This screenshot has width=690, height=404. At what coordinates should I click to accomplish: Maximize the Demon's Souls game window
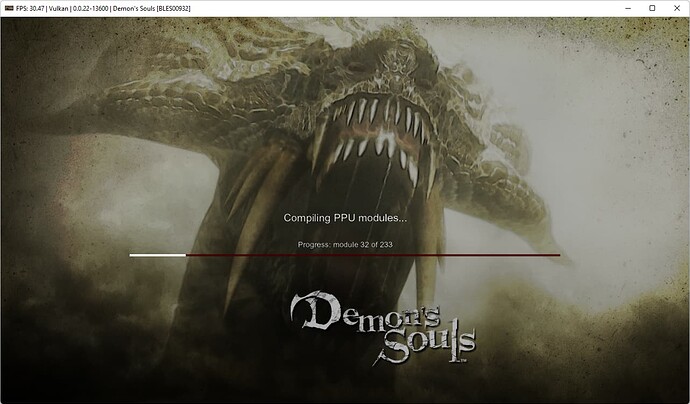(x=652, y=8)
